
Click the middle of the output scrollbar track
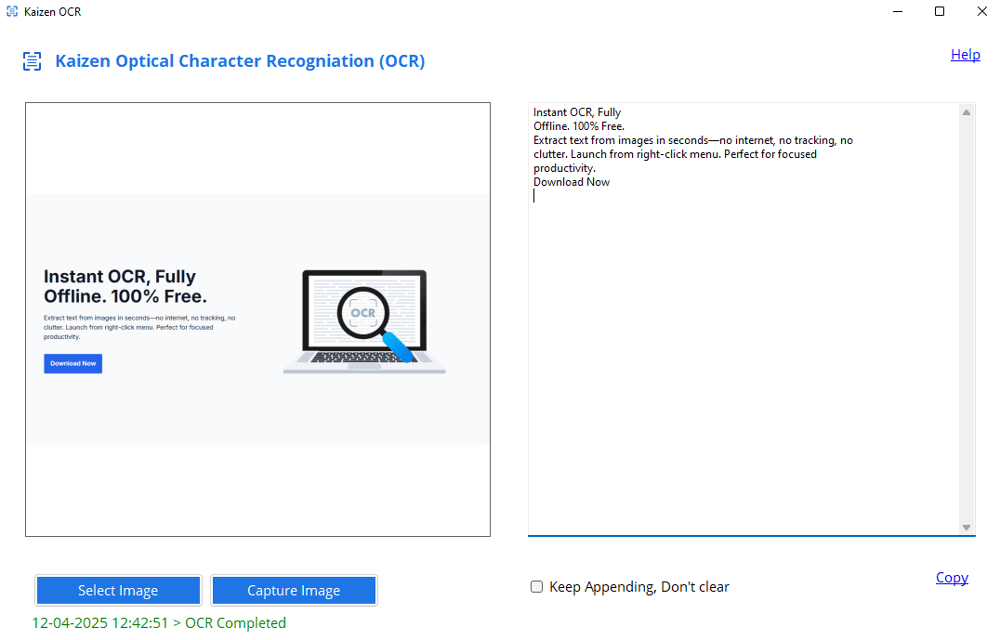[966, 320]
